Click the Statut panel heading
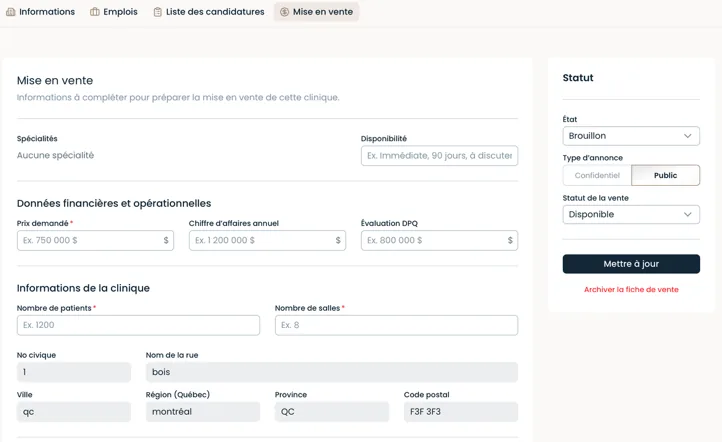The width and height of the screenshot is (722, 442). [x=578, y=78]
